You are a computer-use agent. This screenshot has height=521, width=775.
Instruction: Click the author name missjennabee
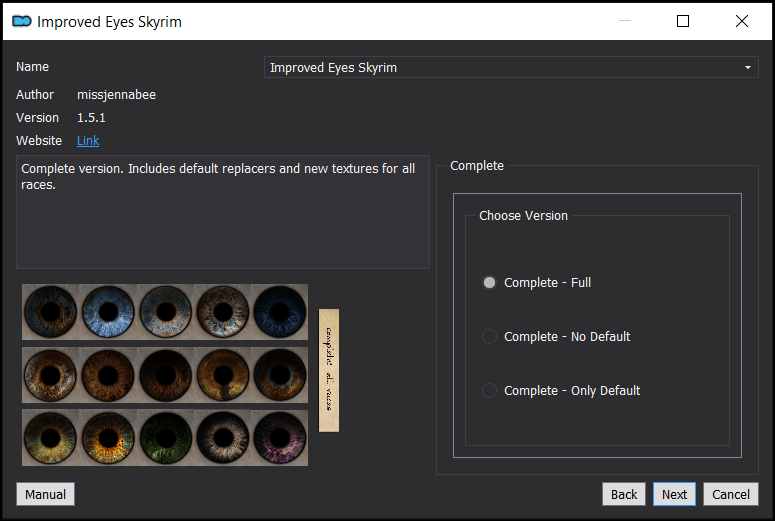(x=117, y=95)
